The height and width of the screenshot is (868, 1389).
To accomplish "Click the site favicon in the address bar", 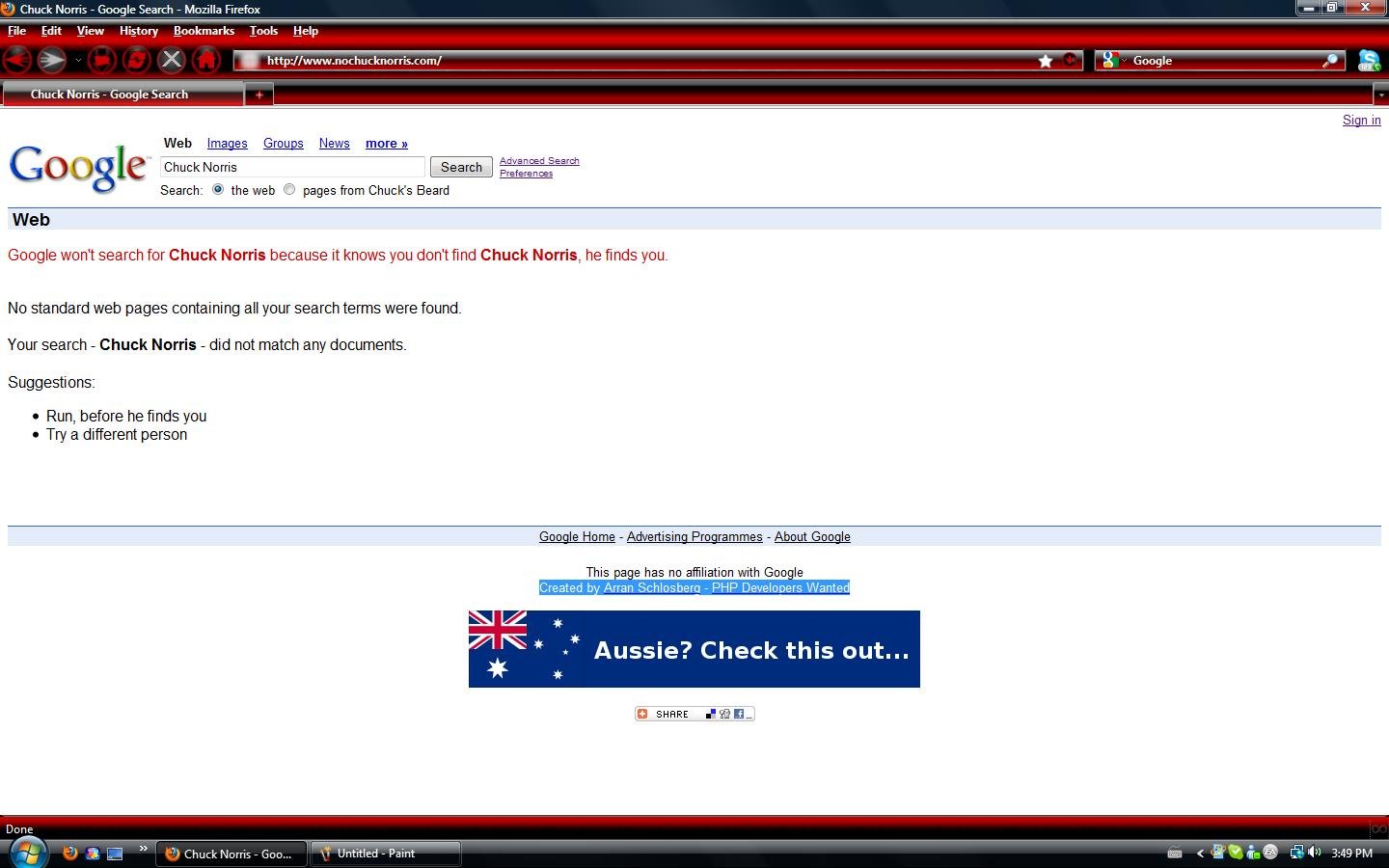I will (249, 61).
